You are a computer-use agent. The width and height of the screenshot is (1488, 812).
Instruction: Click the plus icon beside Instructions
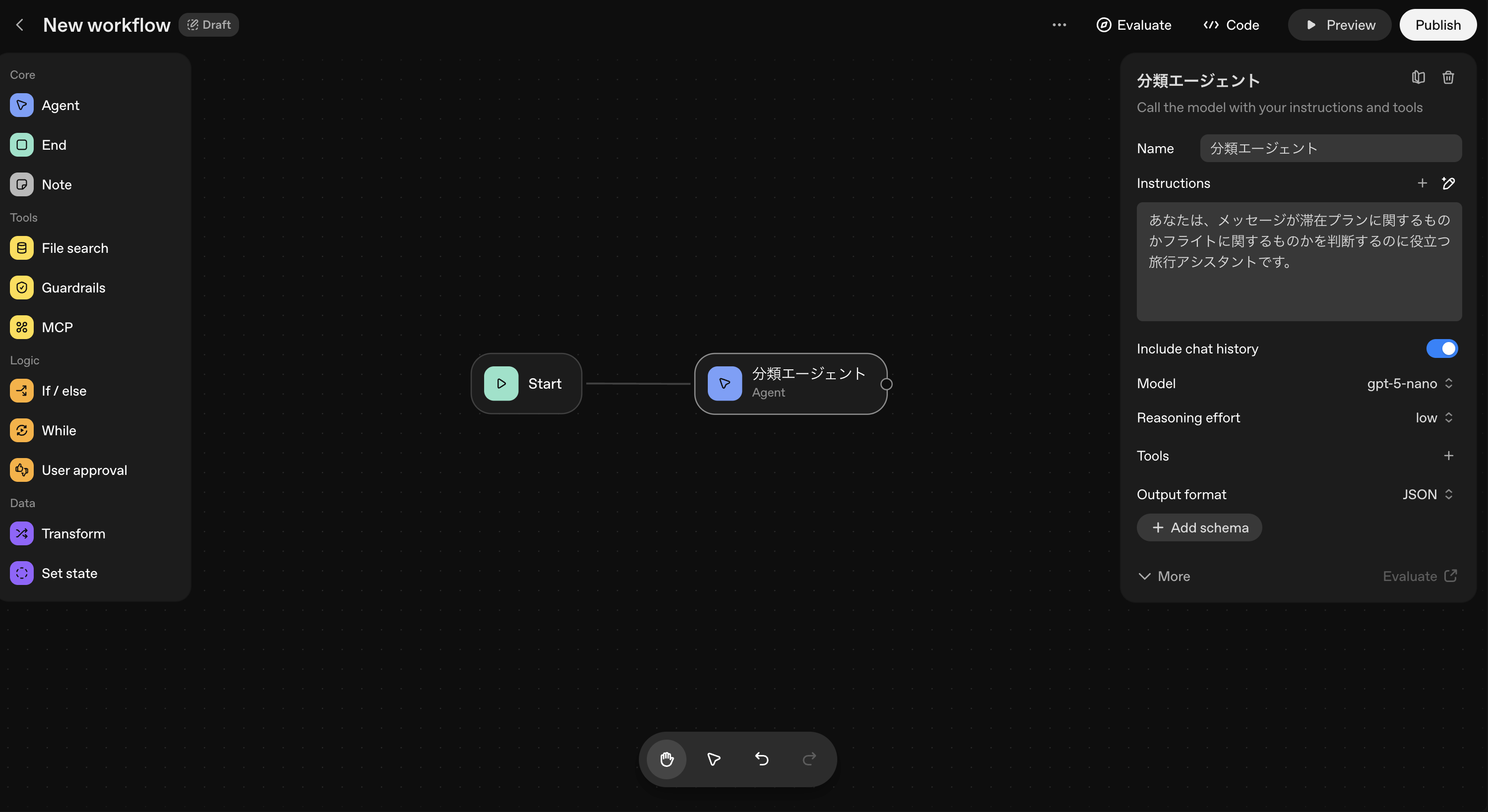tap(1422, 183)
